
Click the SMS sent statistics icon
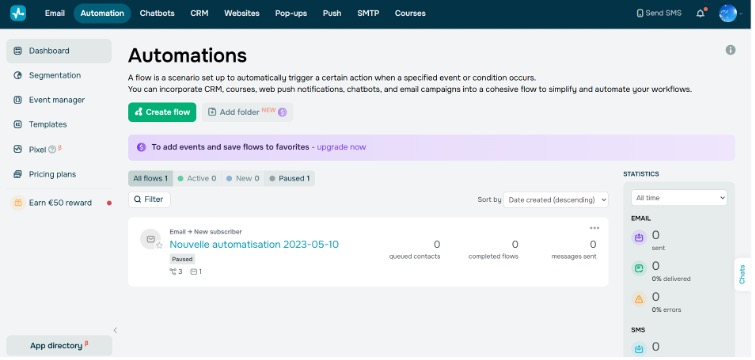click(x=639, y=349)
